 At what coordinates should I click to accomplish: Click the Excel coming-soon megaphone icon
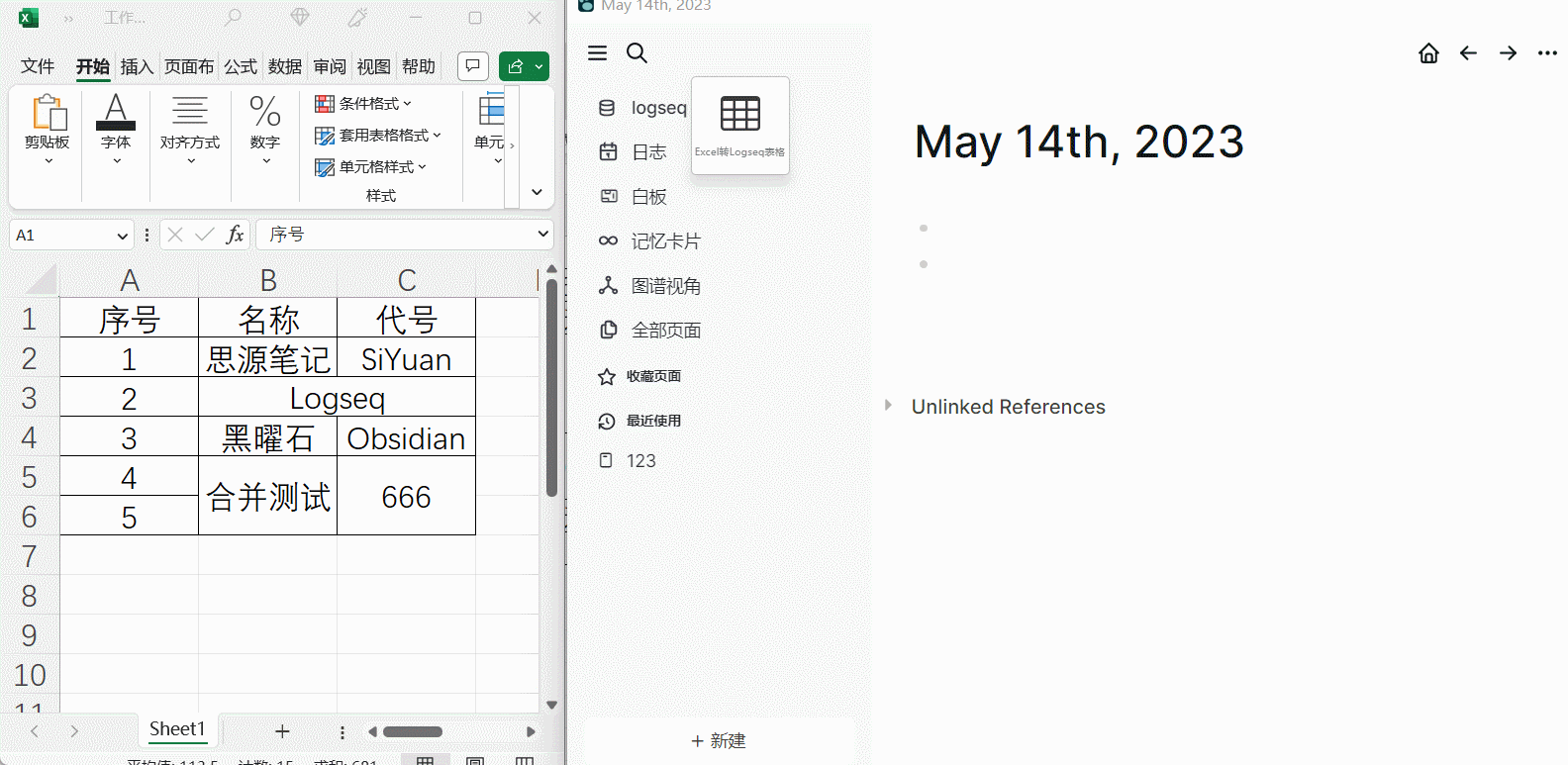coord(357,18)
